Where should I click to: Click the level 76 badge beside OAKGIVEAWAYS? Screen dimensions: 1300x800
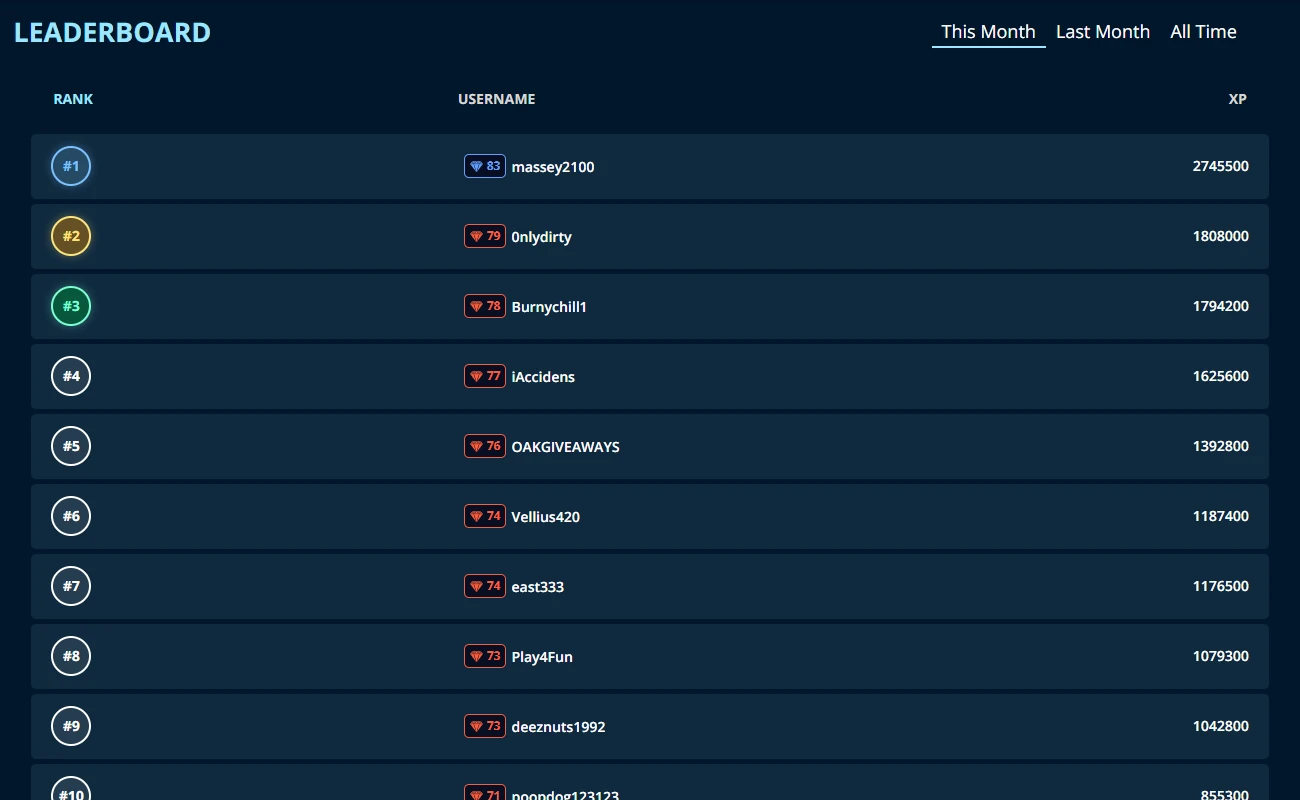coord(485,446)
